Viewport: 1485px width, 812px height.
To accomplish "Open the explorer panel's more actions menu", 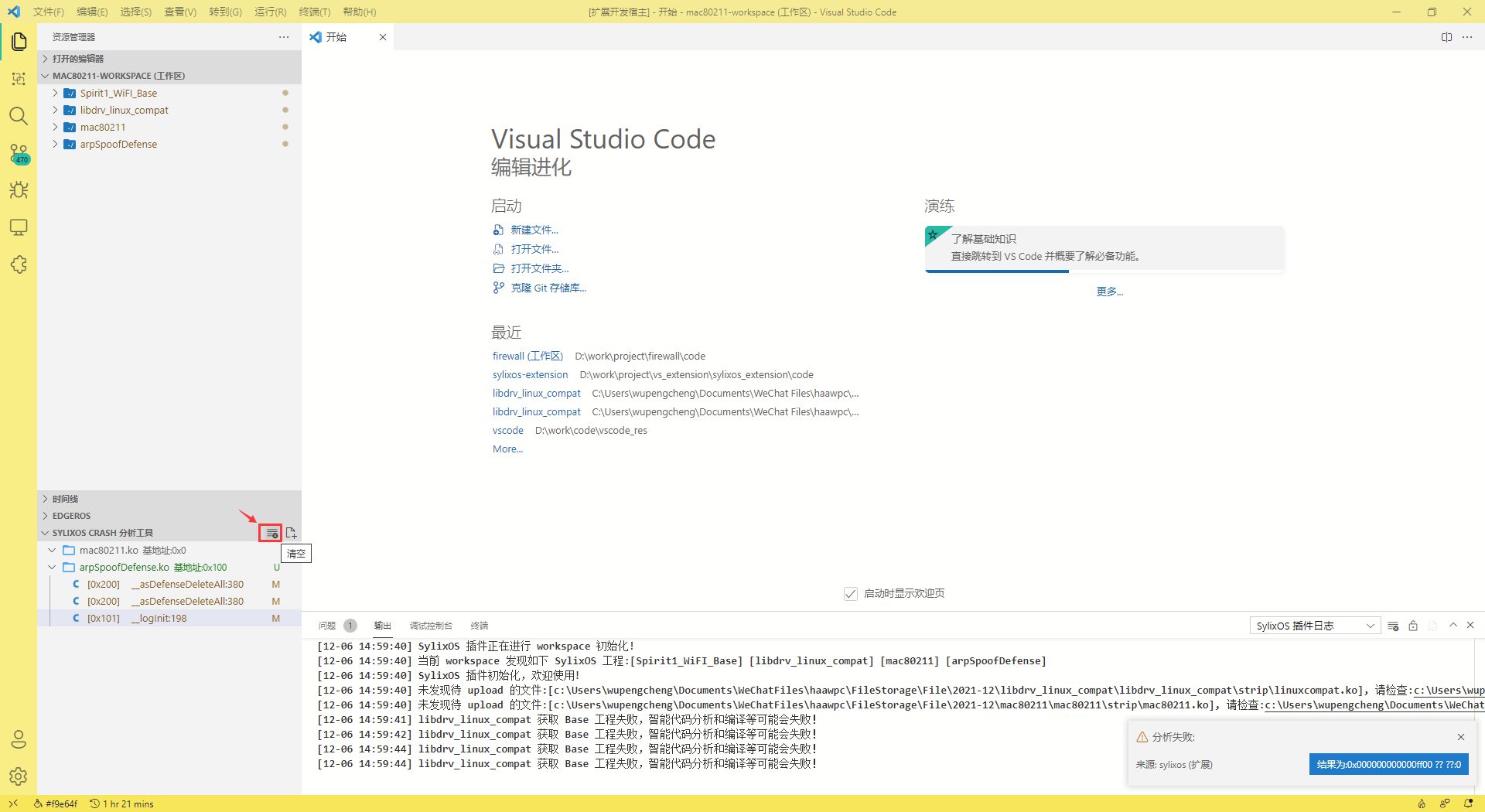I will 284,37.
